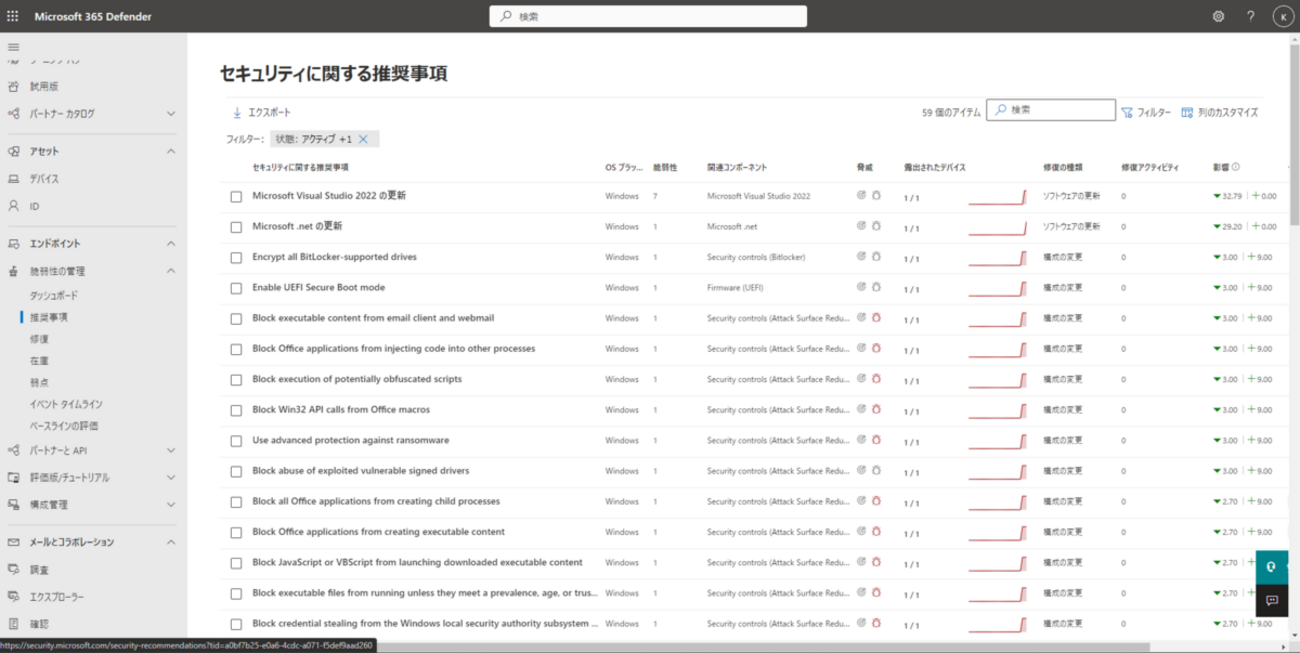Image resolution: width=1300 pixels, height=653 pixels.
Task: Sort by 露出されたデバイス column header
Action: pyautogui.click(x=935, y=167)
